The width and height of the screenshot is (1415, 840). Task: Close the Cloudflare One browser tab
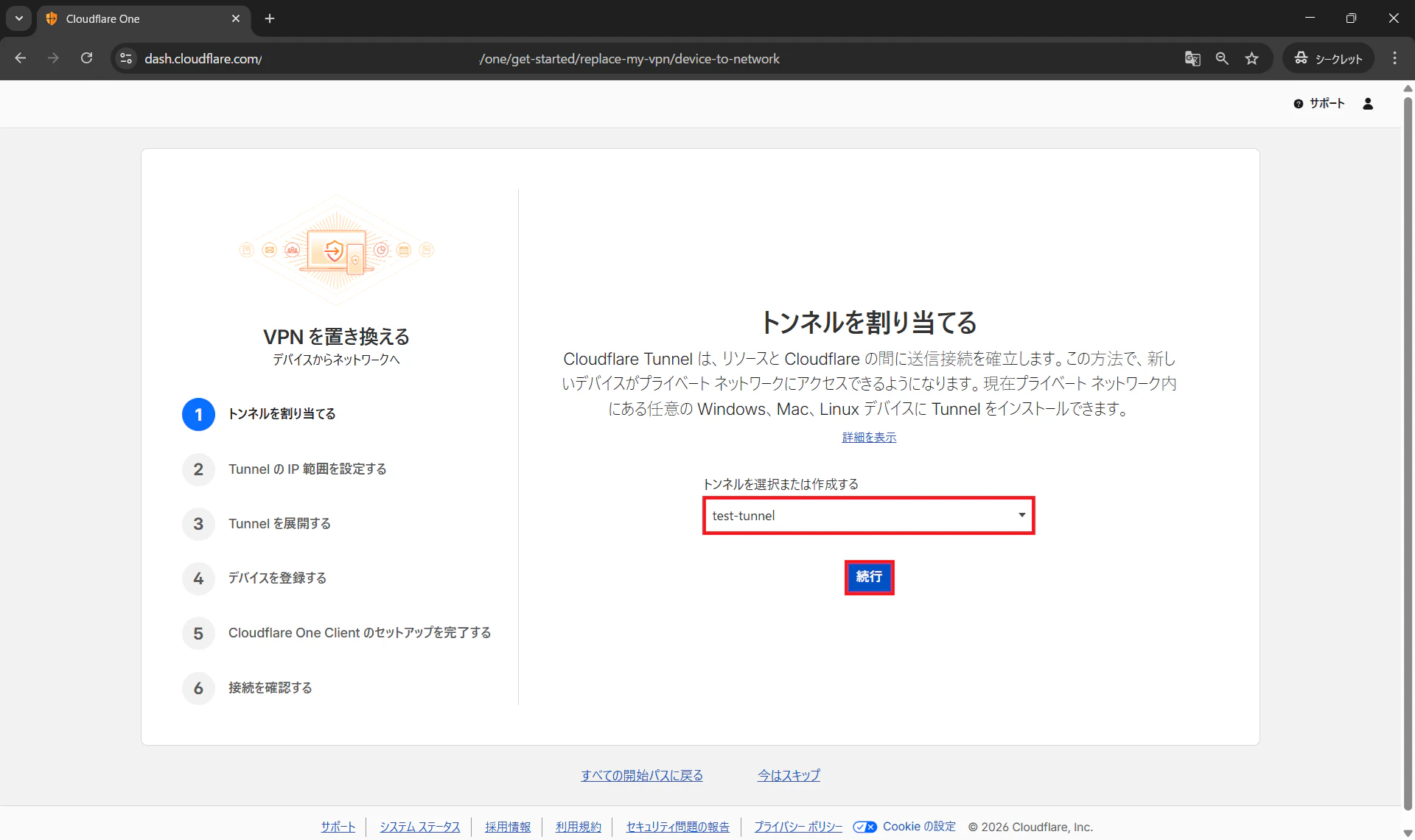tap(236, 18)
